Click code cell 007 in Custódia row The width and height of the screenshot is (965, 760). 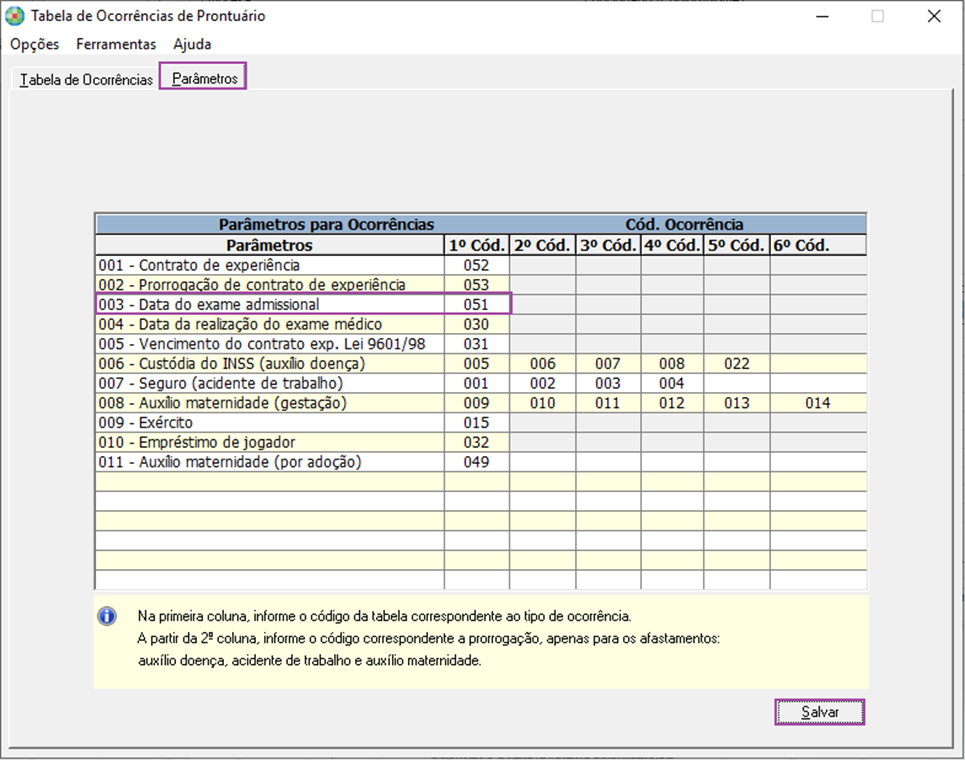coord(608,364)
